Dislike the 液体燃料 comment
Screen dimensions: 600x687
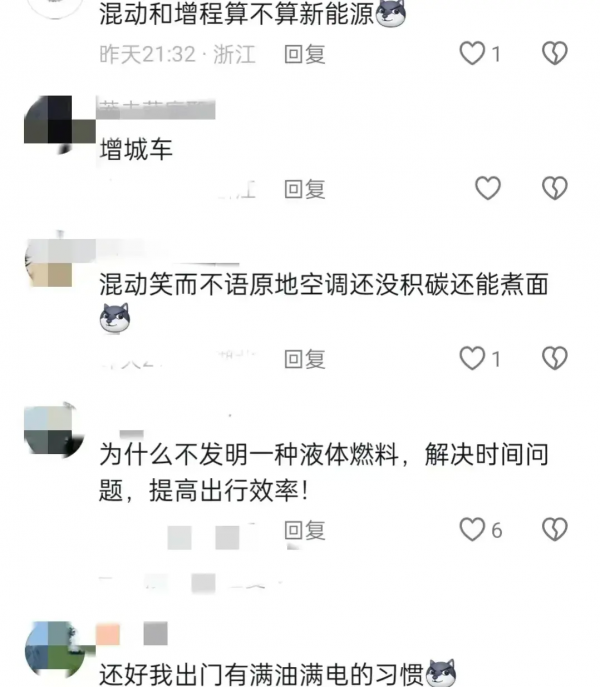pyautogui.click(x=555, y=529)
